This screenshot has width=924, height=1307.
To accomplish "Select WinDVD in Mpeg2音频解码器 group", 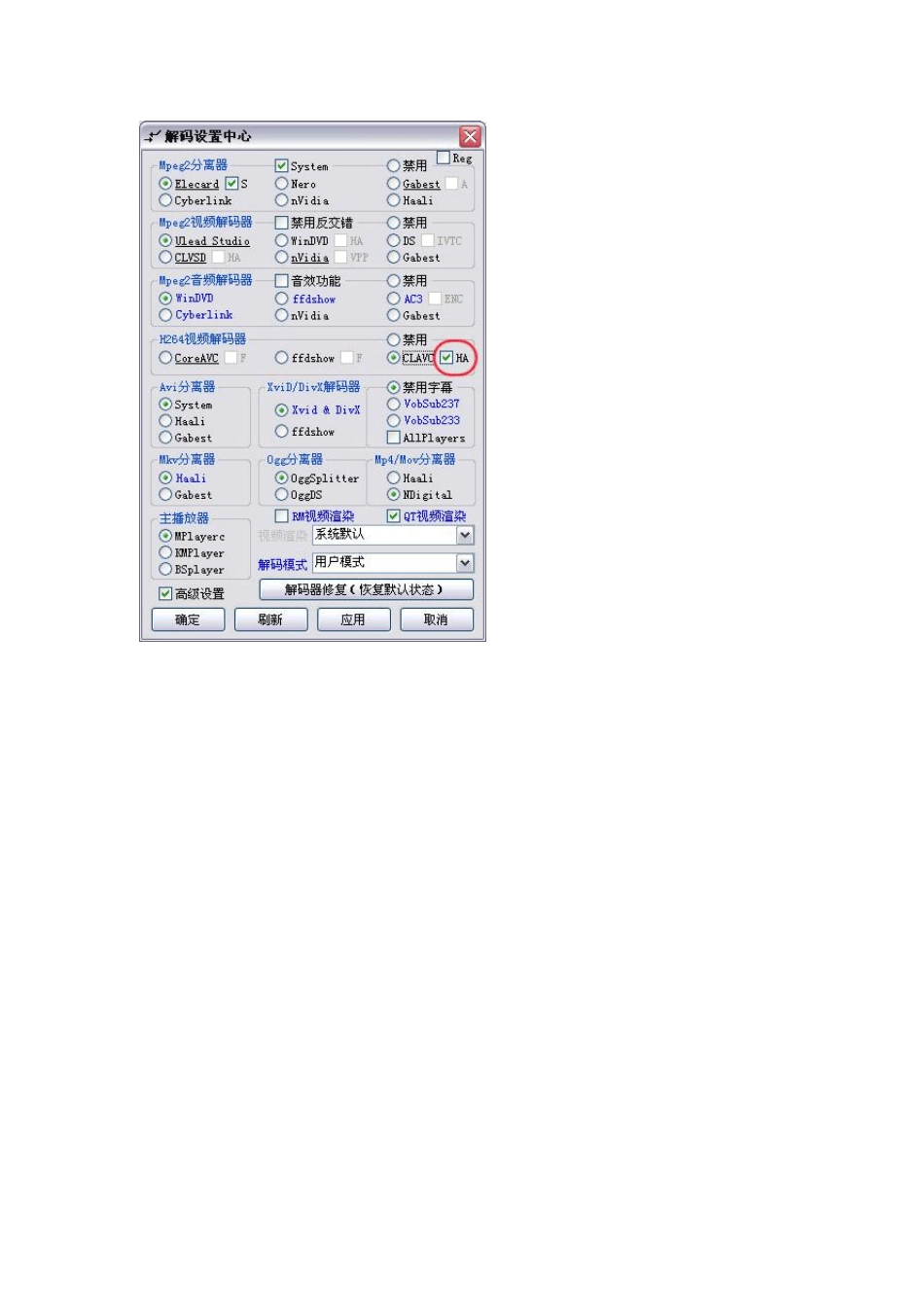I will [x=165, y=298].
